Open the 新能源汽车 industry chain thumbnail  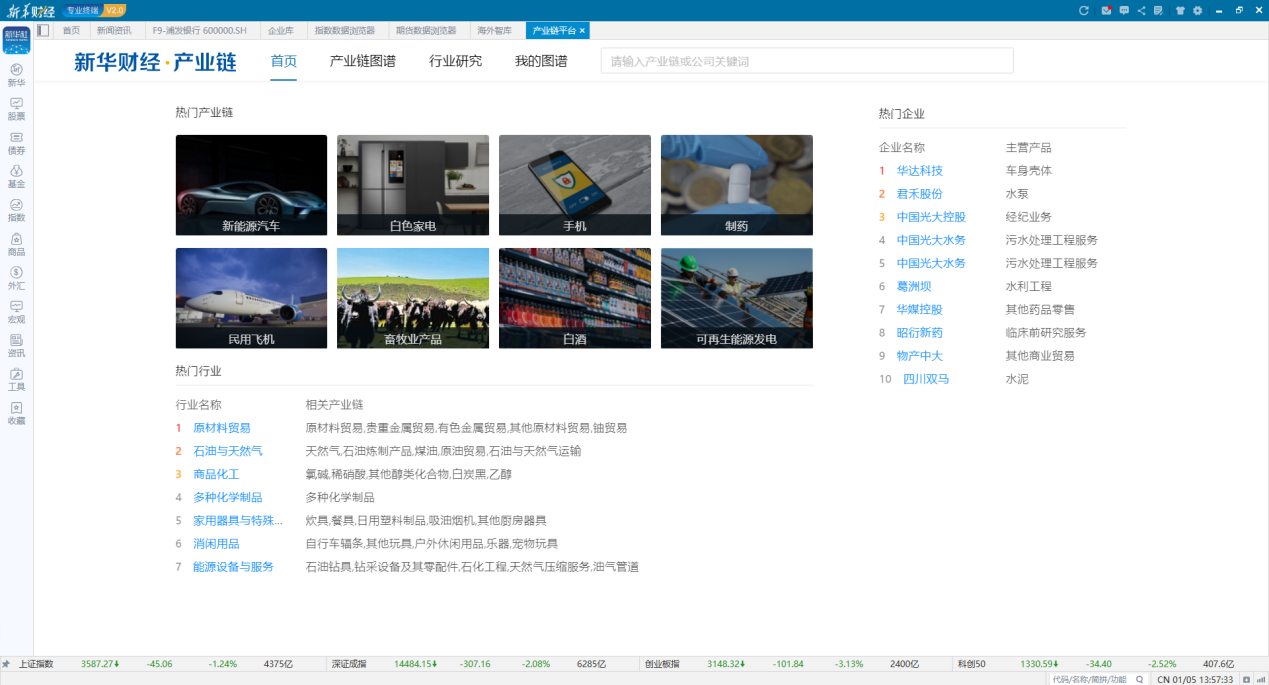click(x=251, y=185)
